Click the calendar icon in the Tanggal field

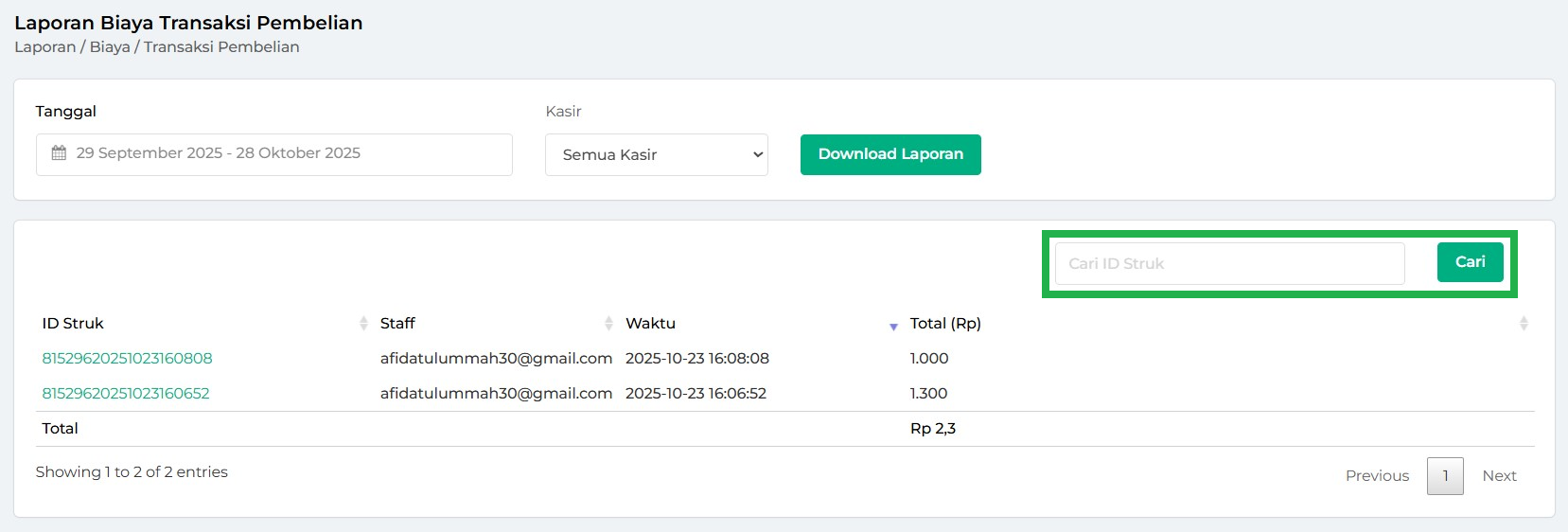59,153
